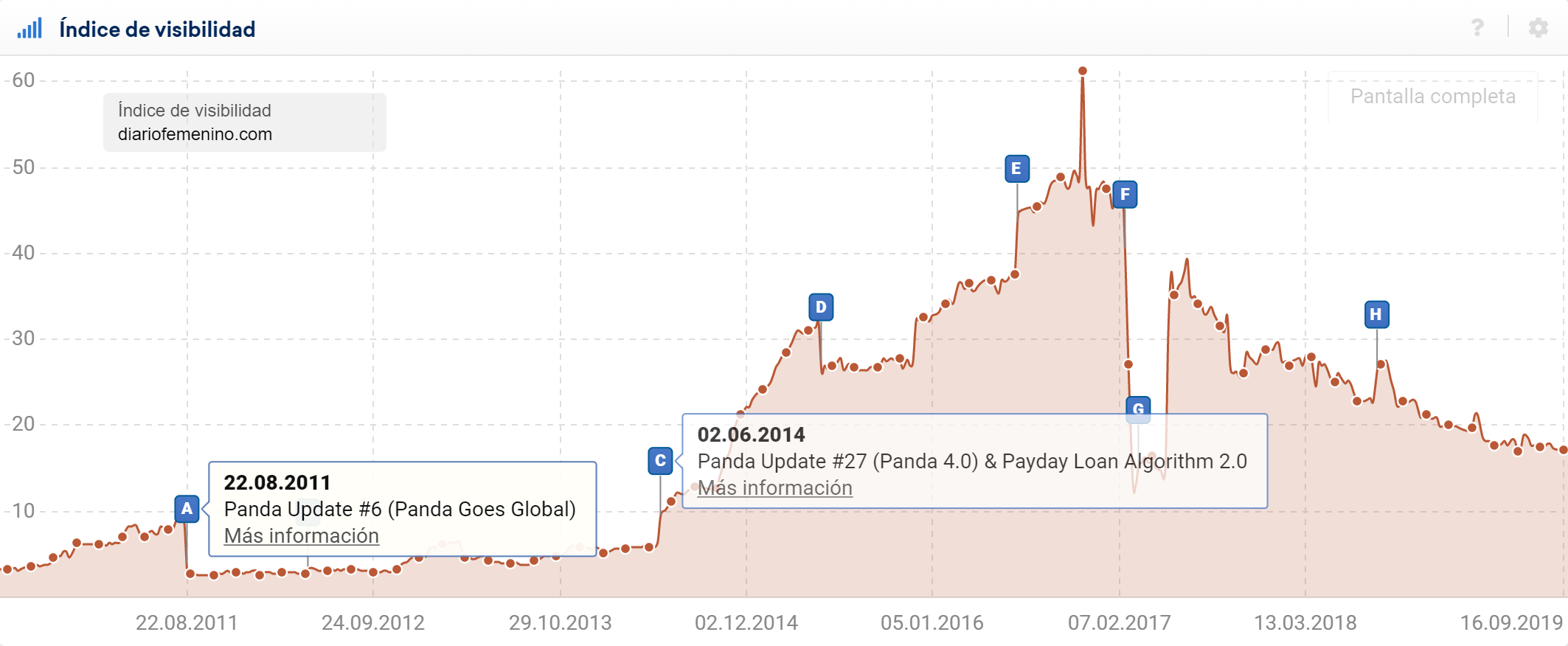Click the Pantalla completa button
The height and width of the screenshot is (646, 1568).
tap(1432, 97)
